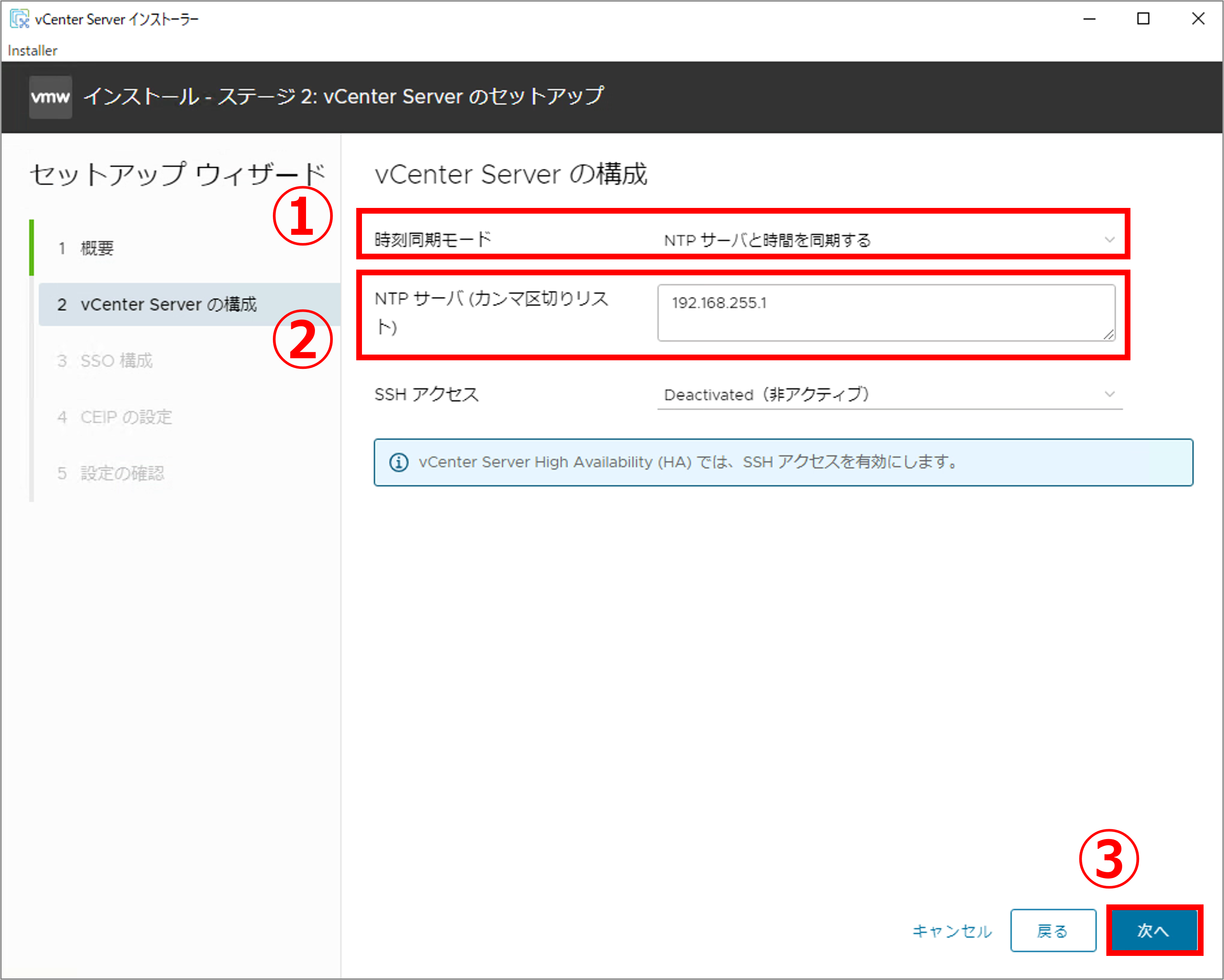This screenshot has height=980, width=1224.
Task: Select step 3 SSO 構成
Action: pos(116,361)
